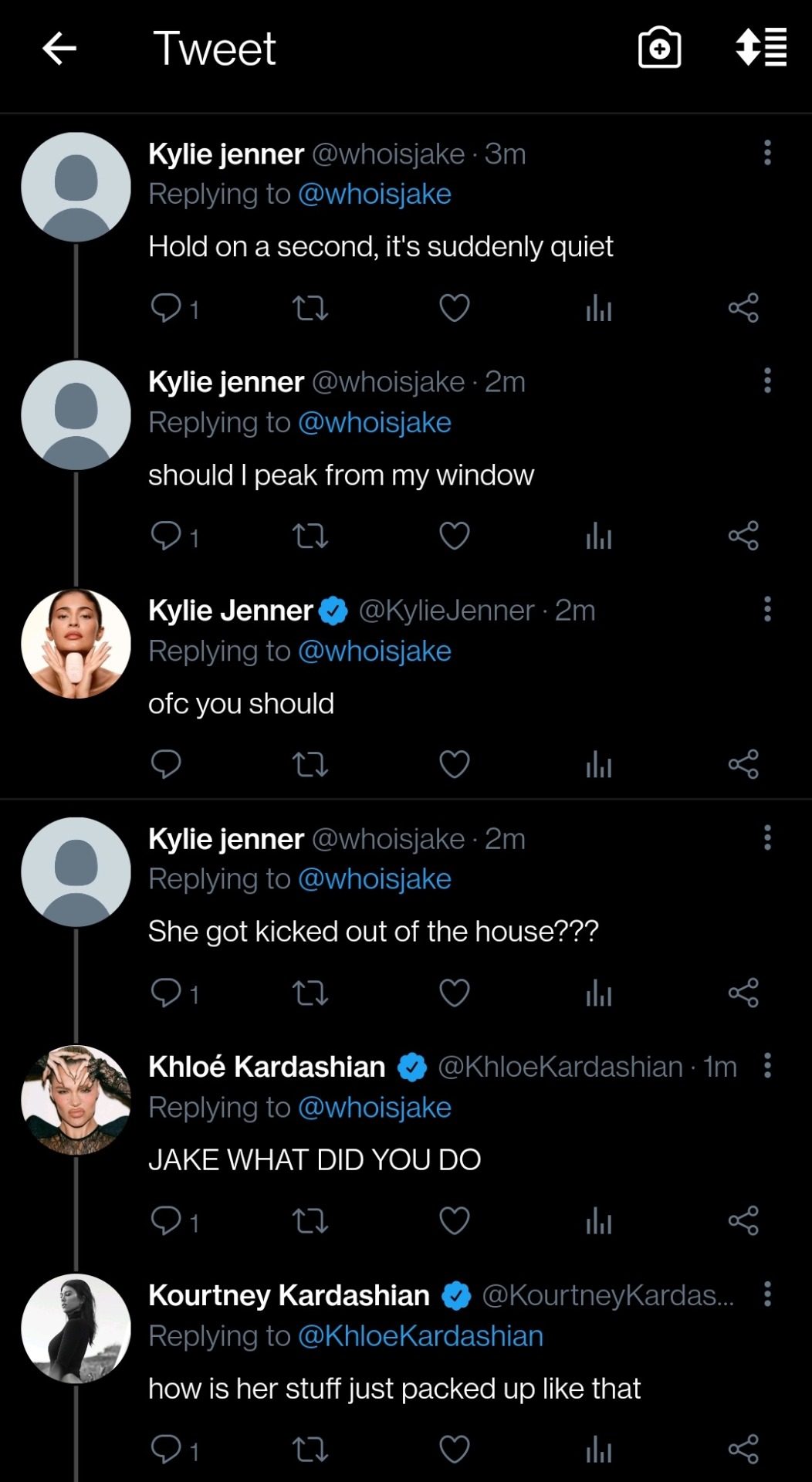The height and width of the screenshot is (1482, 812).
Task: Like the "JAKE WHAT DID YOU DO" tweet
Action: (x=454, y=1221)
